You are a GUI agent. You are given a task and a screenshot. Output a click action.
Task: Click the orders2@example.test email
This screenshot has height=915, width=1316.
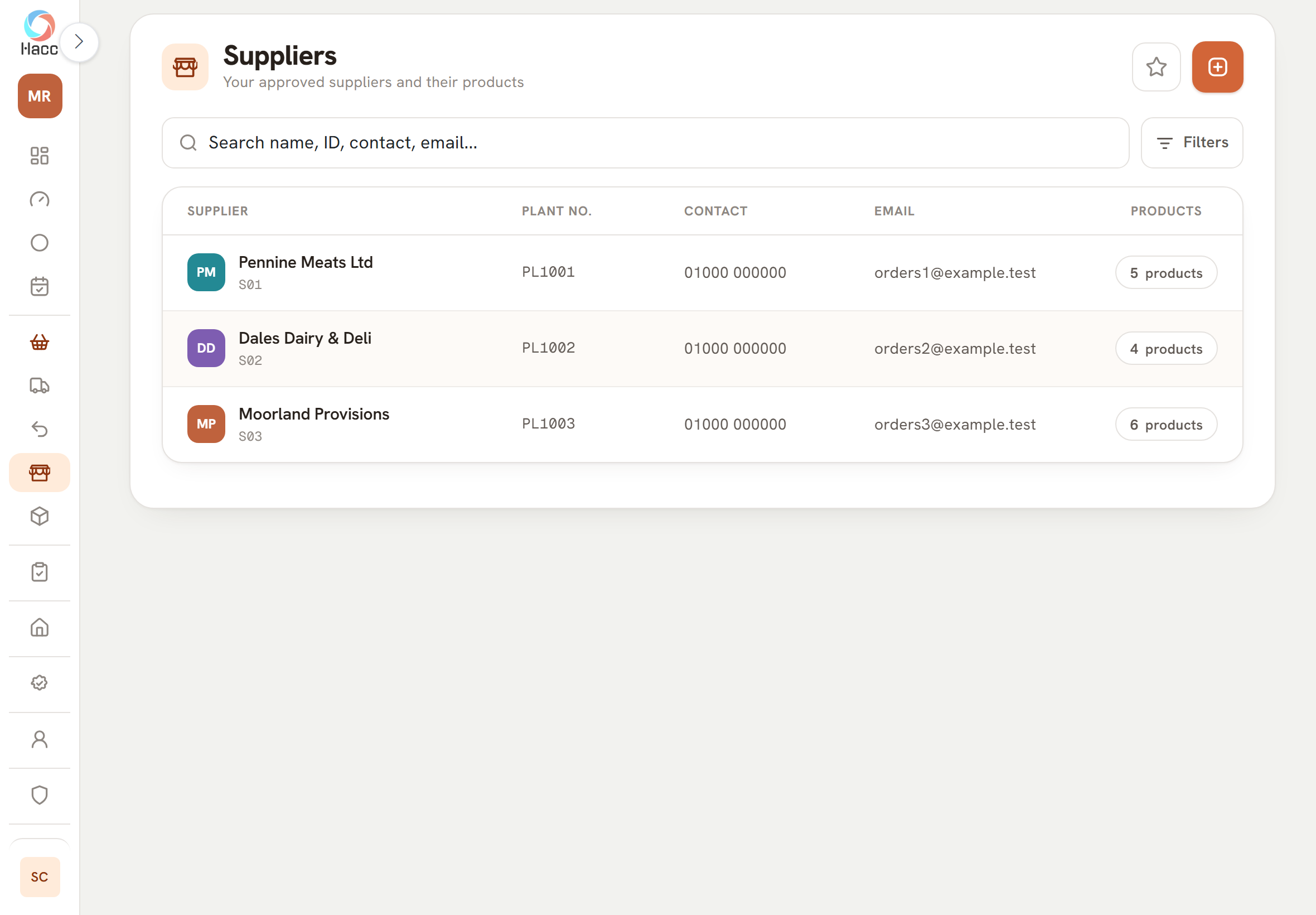[x=955, y=349]
